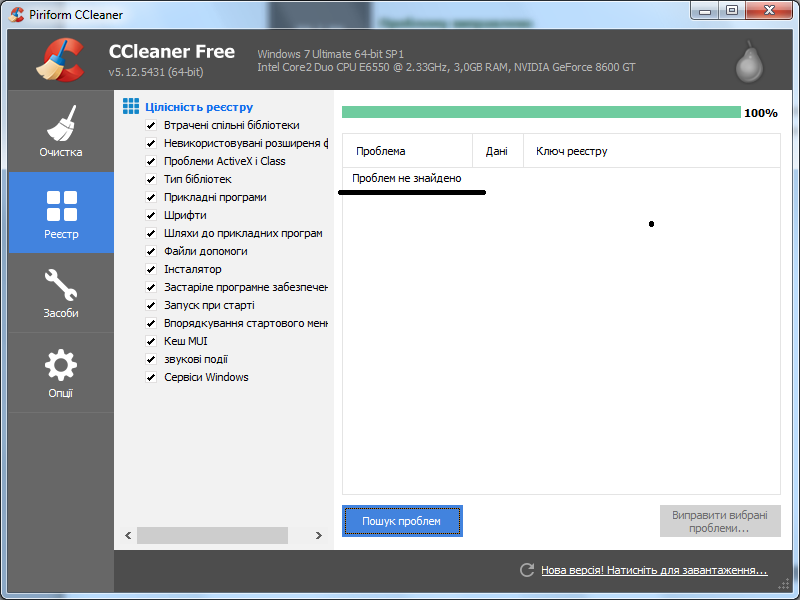Screen dimensions: 800x600
Task: Click the Windows 7 Ultimate 64-bit SP1 text
Action: [x=331, y=54]
